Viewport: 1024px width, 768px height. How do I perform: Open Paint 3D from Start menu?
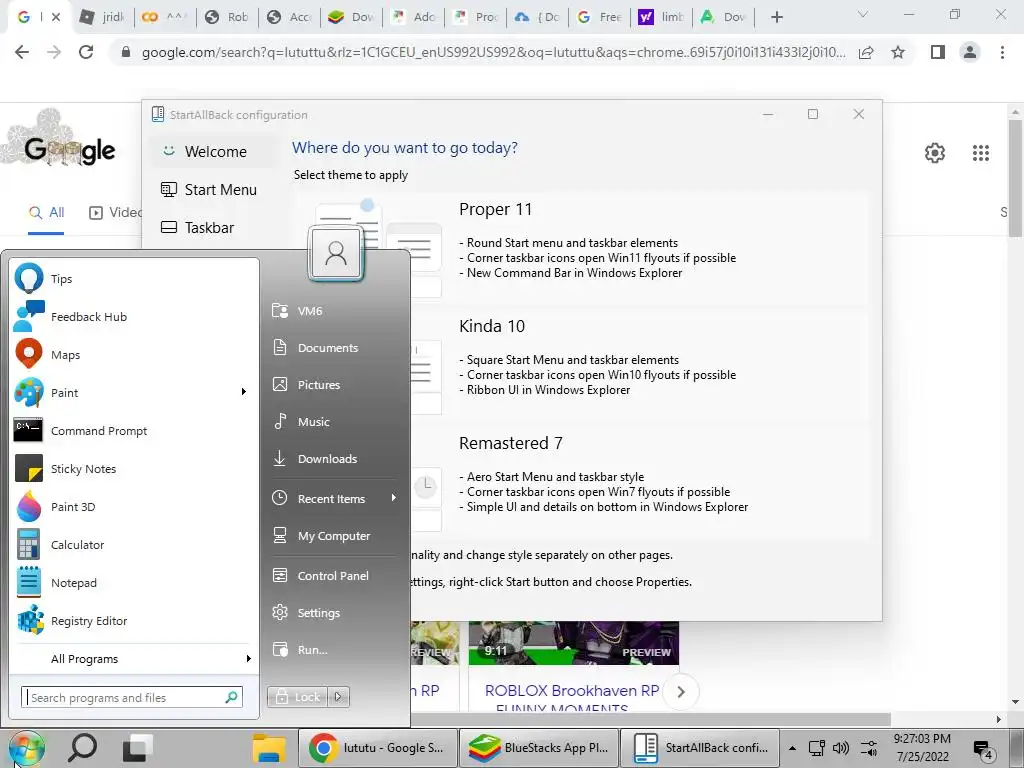[x=134, y=507]
